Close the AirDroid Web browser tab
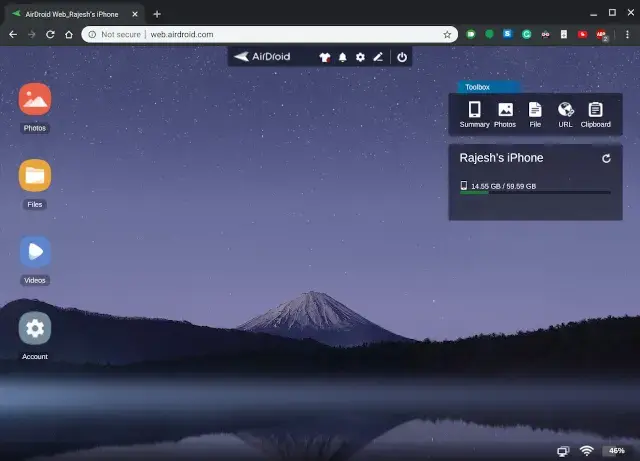Viewport: 640px width, 461px height. click(x=135, y=14)
